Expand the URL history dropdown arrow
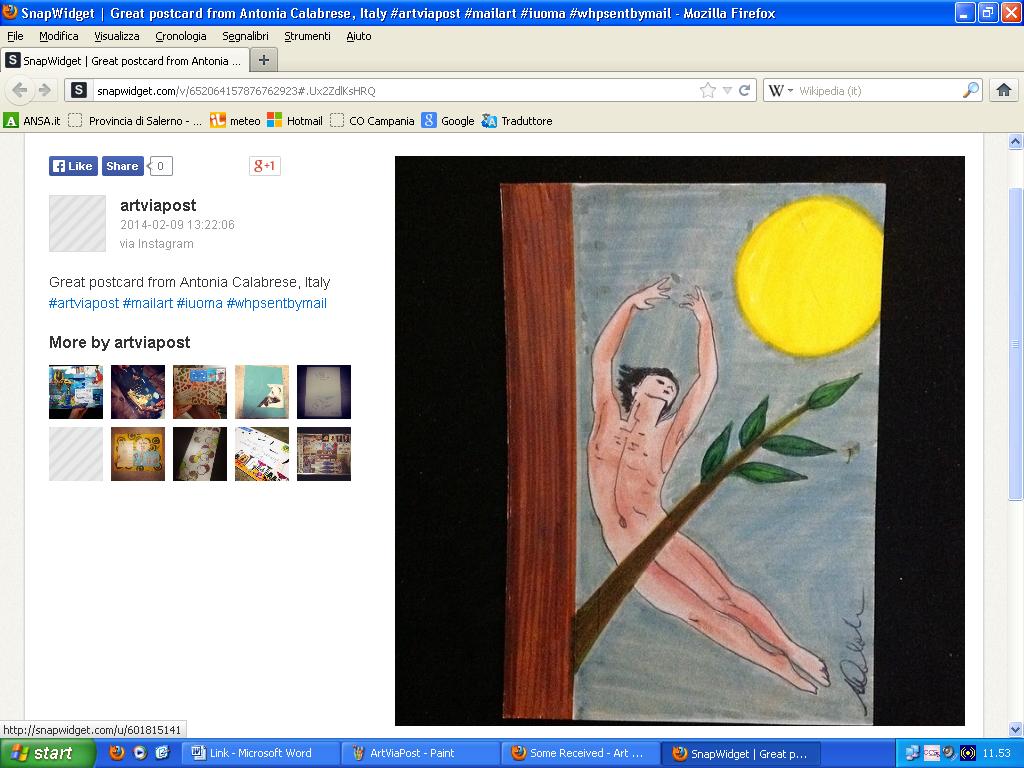This screenshot has height=768, width=1024. [x=727, y=90]
